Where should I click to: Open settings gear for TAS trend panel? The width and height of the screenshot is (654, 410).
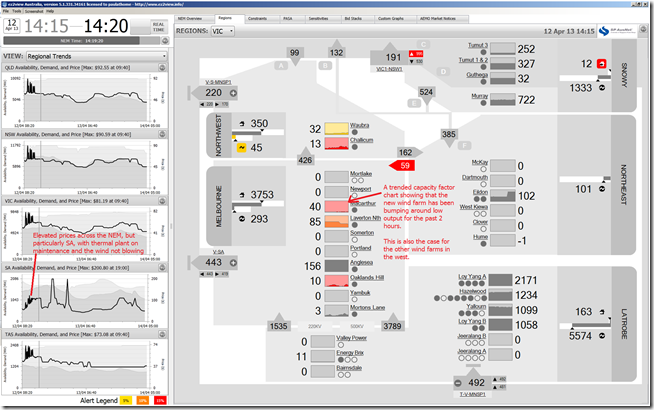coord(162,334)
